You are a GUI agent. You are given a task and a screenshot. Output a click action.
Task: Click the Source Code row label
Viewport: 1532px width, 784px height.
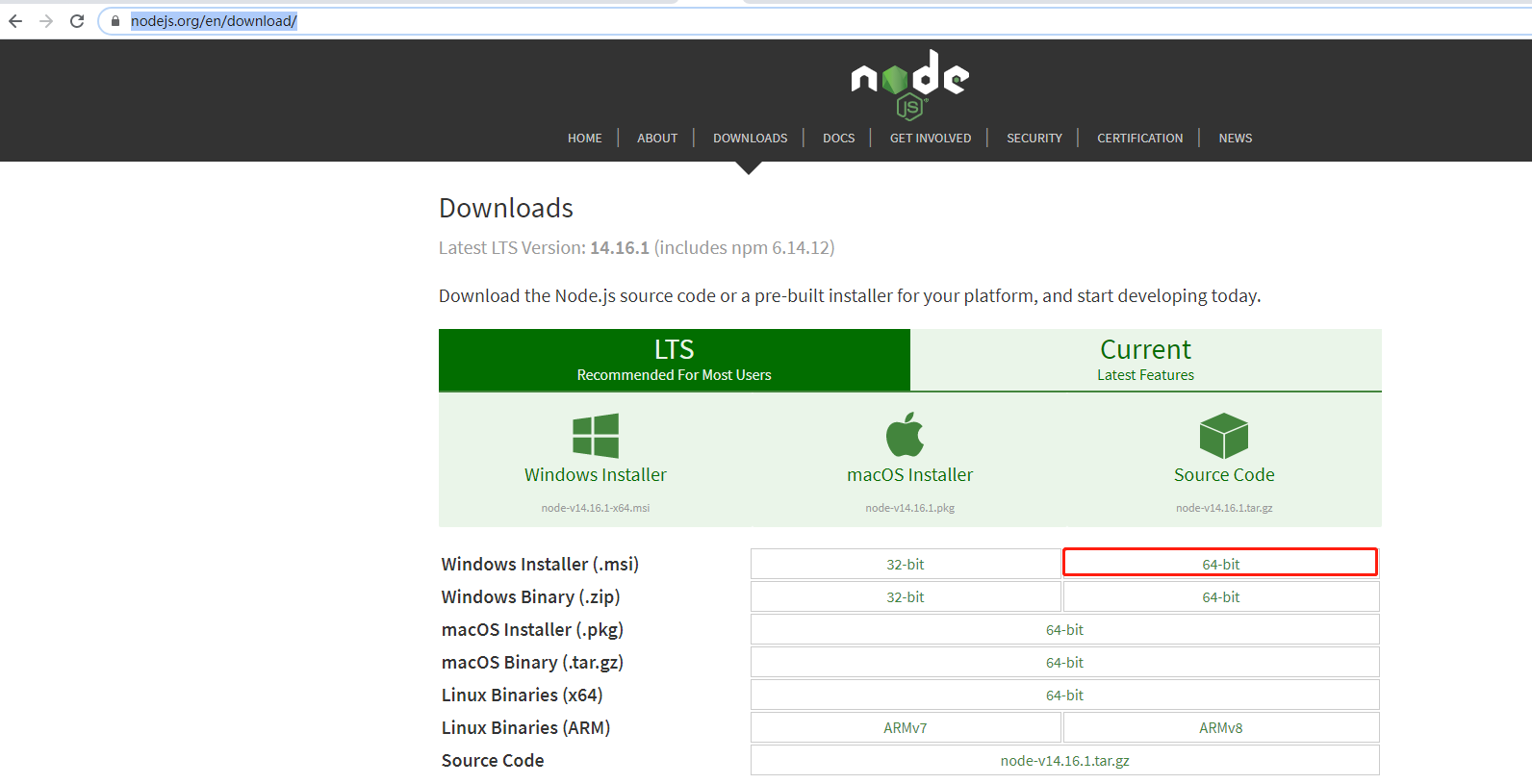coord(493,761)
